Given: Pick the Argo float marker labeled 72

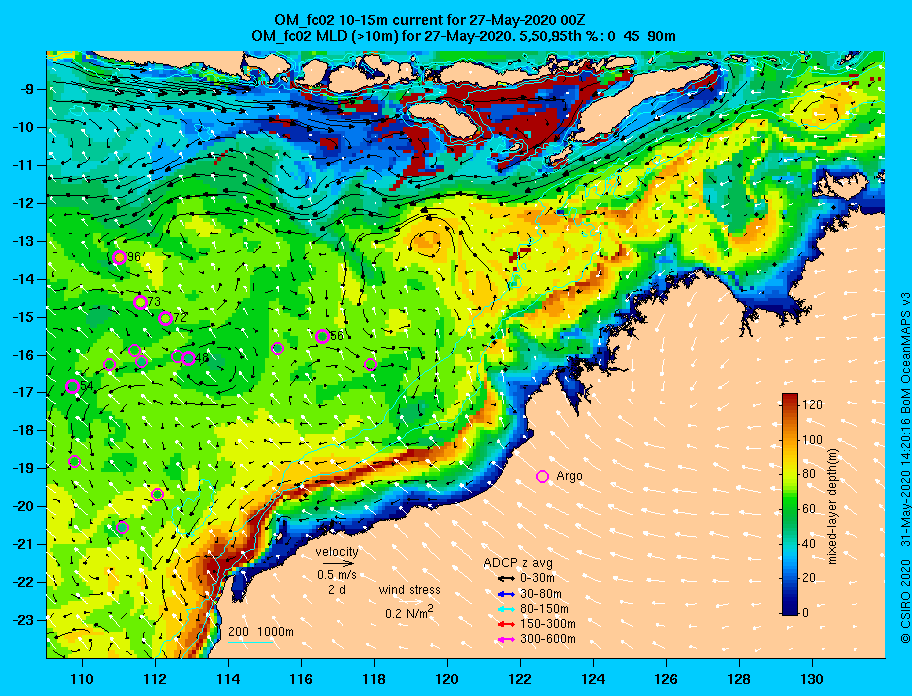Looking at the screenshot, I should pyautogui.click(x=165, y=318).
